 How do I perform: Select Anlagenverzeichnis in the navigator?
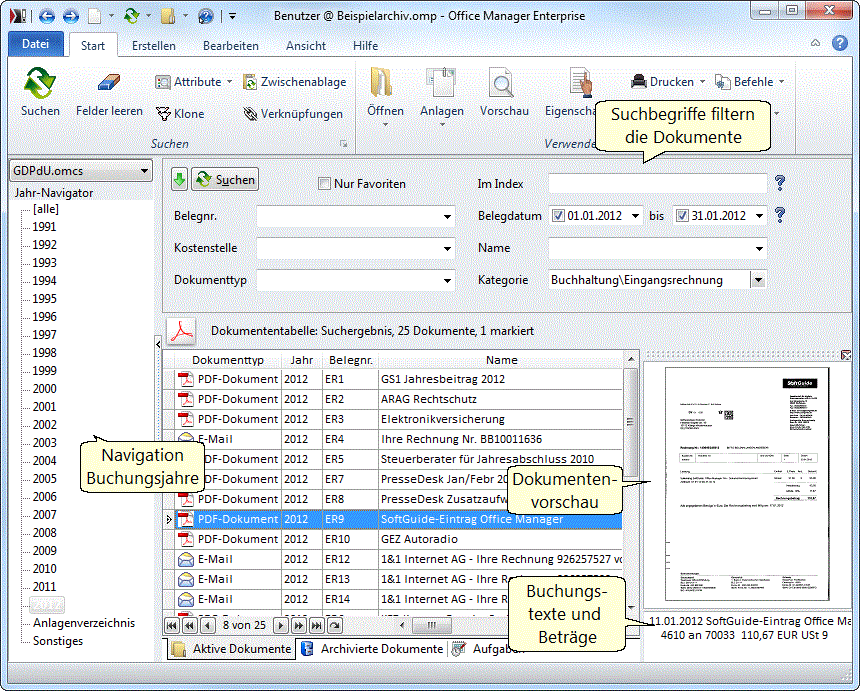tap(83, 623)
